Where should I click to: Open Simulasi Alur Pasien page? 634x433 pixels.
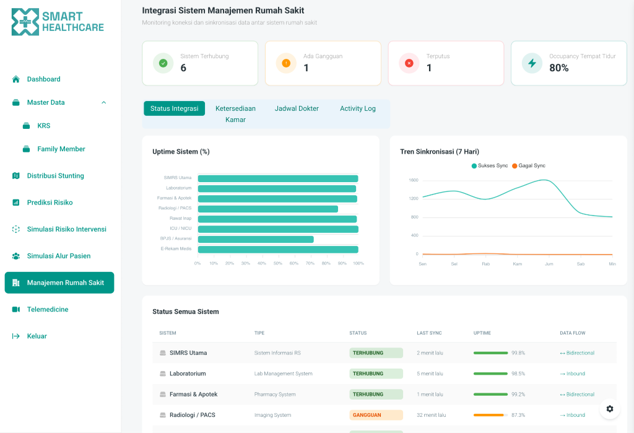click(59, 256)
